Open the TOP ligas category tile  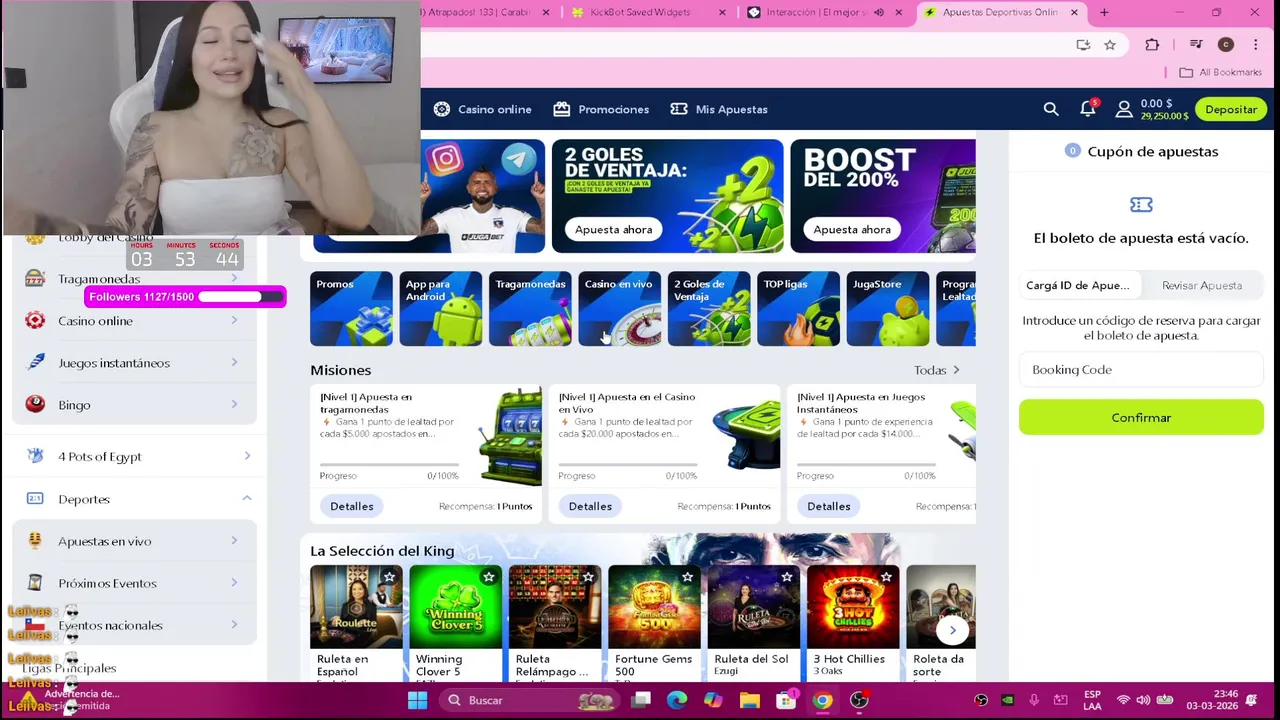coord(799,309)
